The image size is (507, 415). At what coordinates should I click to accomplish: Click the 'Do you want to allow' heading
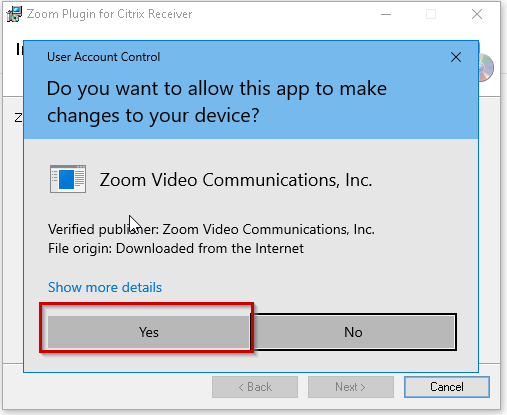point(217,102)
